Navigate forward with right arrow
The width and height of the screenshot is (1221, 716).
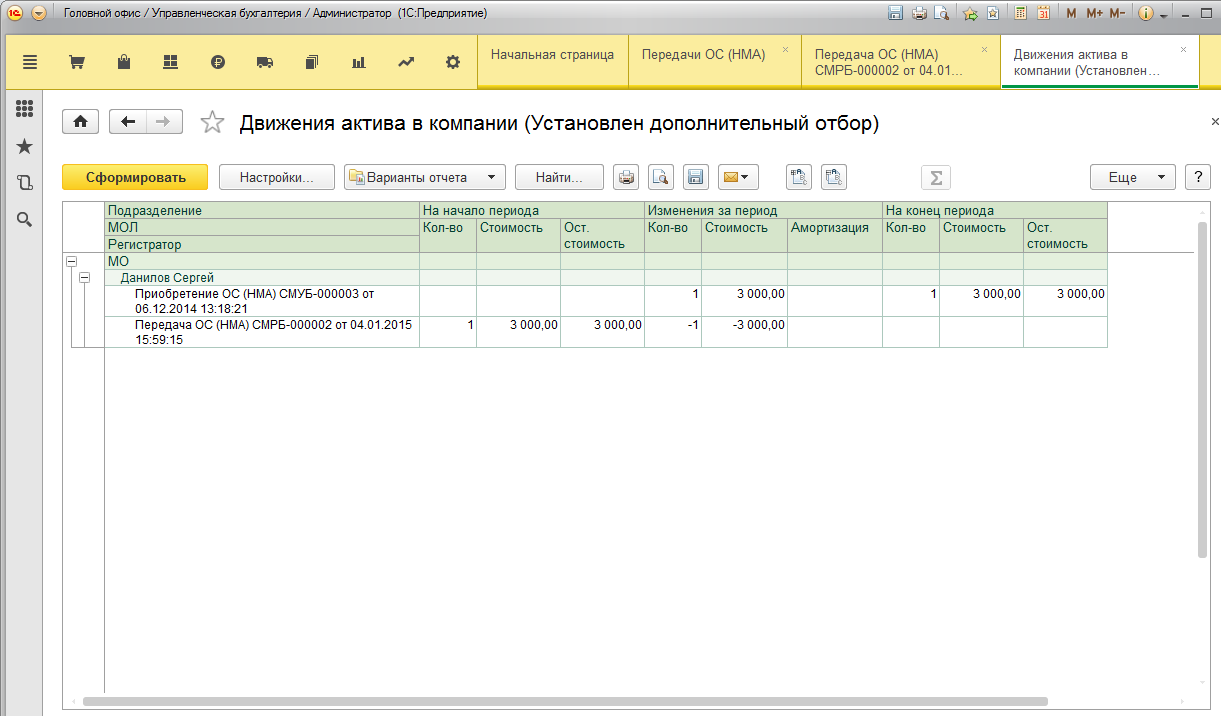pyautogui.click(x=164, y=122)
